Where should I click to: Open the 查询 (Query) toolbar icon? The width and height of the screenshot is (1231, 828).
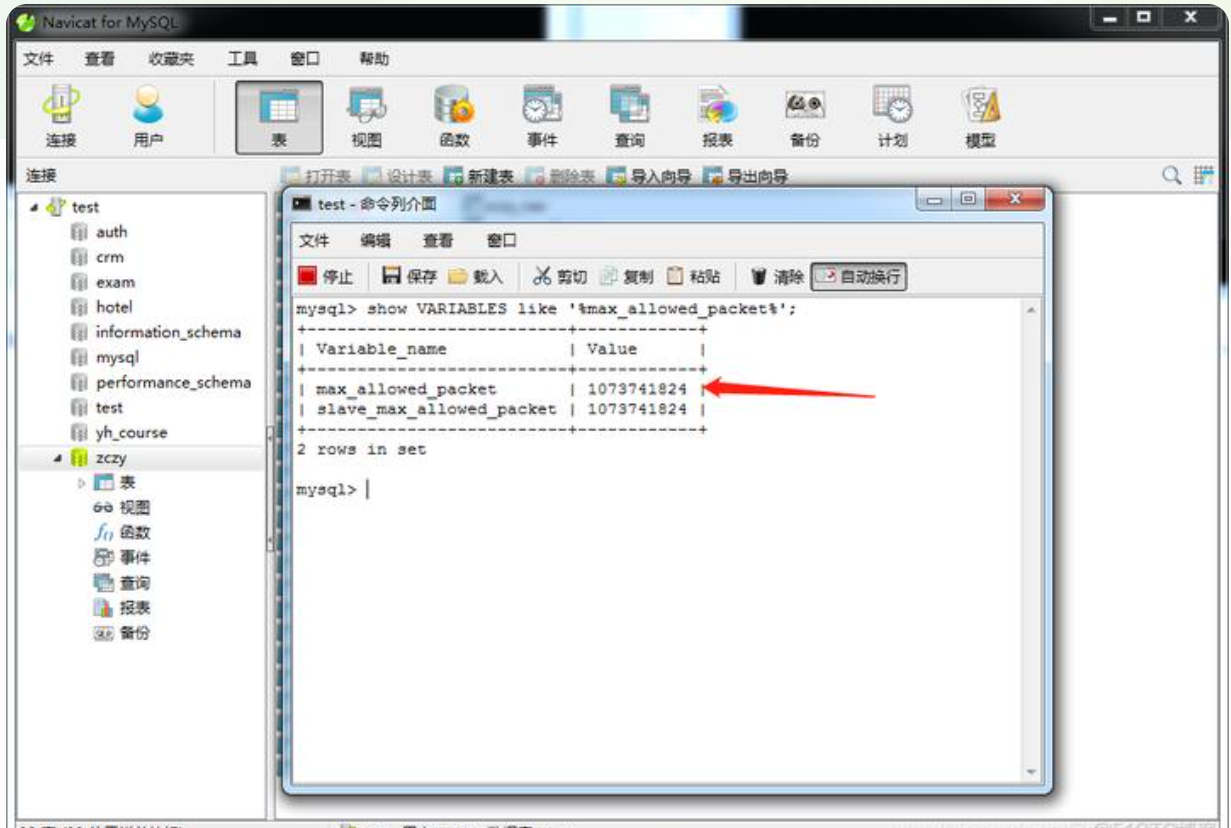629,116
